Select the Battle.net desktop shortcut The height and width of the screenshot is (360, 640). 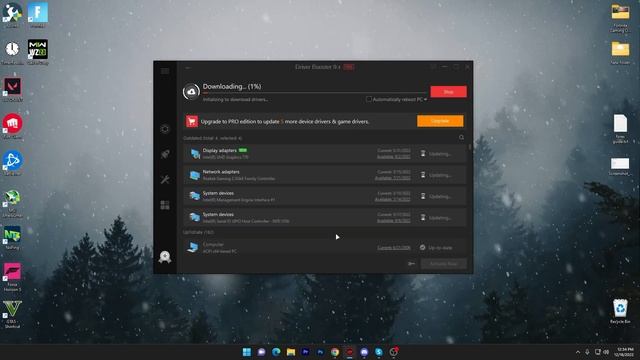[12, 163]
